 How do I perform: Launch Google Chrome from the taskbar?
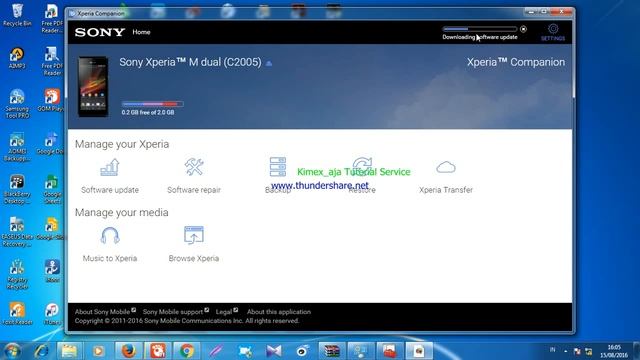click(x=187, y=351)
